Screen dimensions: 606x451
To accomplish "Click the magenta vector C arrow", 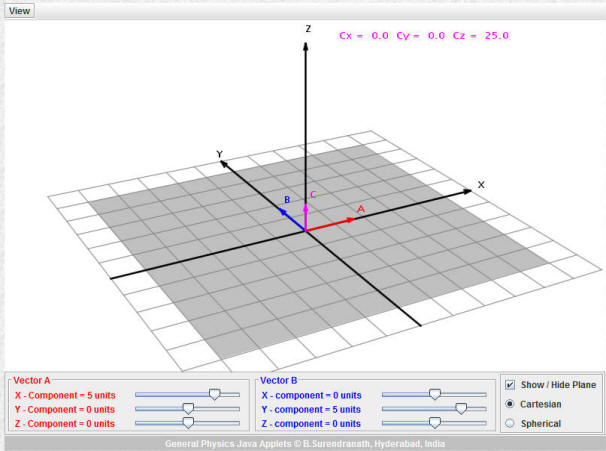I will pyautogui.click(x=305, y=218).
